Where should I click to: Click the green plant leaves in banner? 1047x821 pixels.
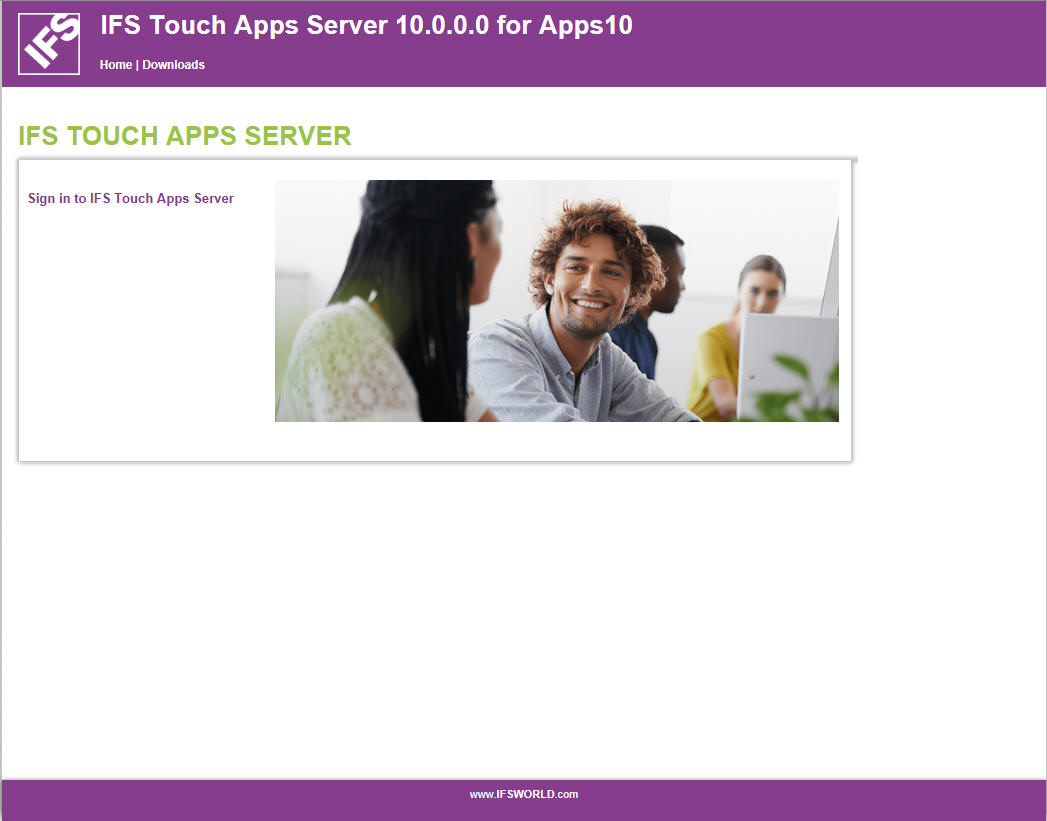(800, 395)
